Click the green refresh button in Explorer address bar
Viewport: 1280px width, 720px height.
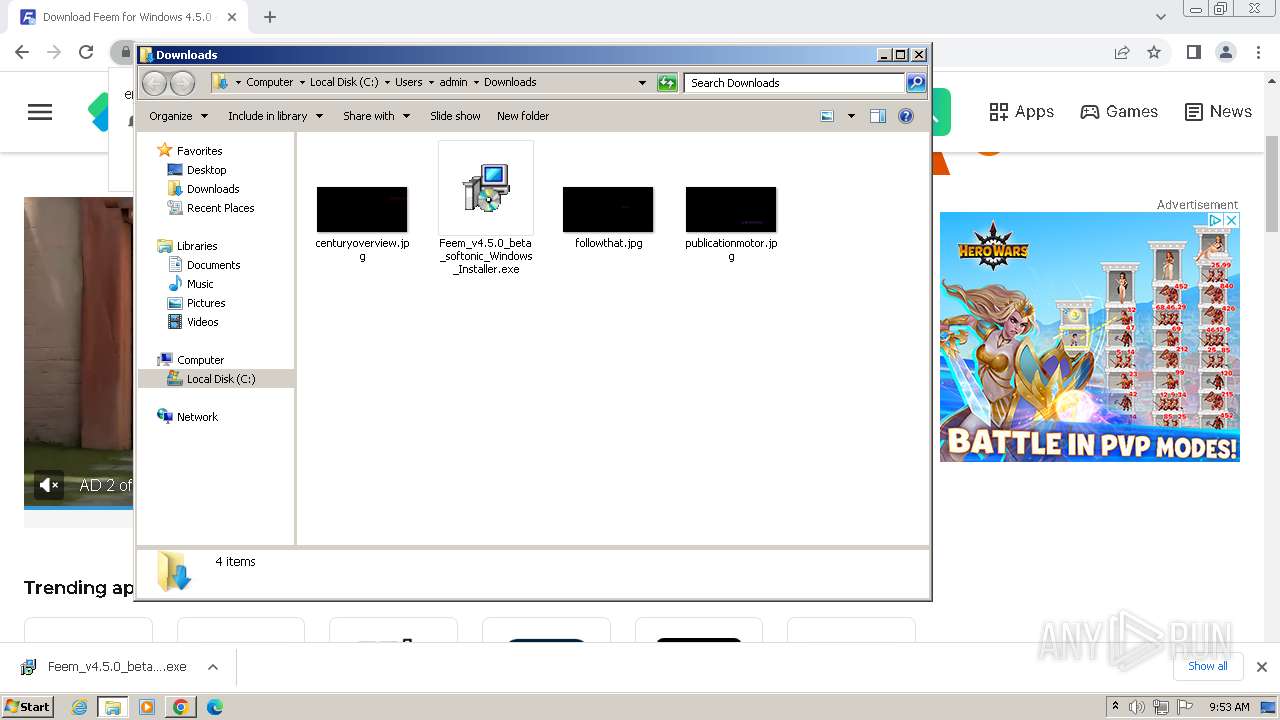667,83
